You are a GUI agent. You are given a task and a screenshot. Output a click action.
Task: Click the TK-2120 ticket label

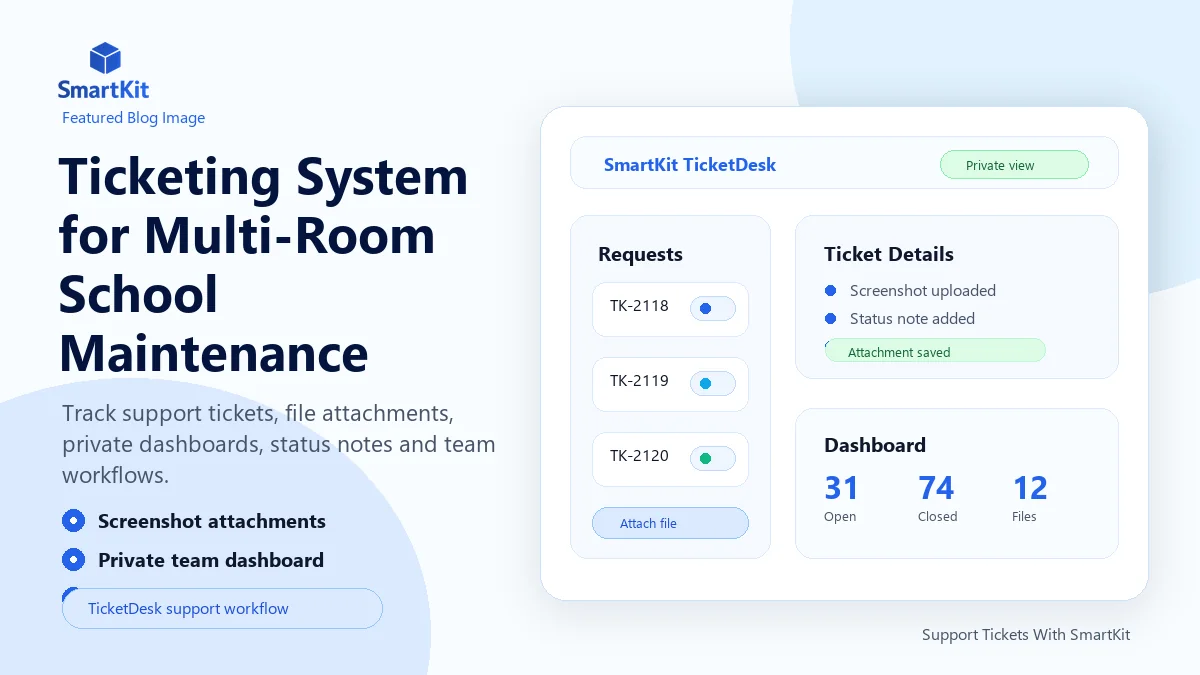(x=639, y=456)
